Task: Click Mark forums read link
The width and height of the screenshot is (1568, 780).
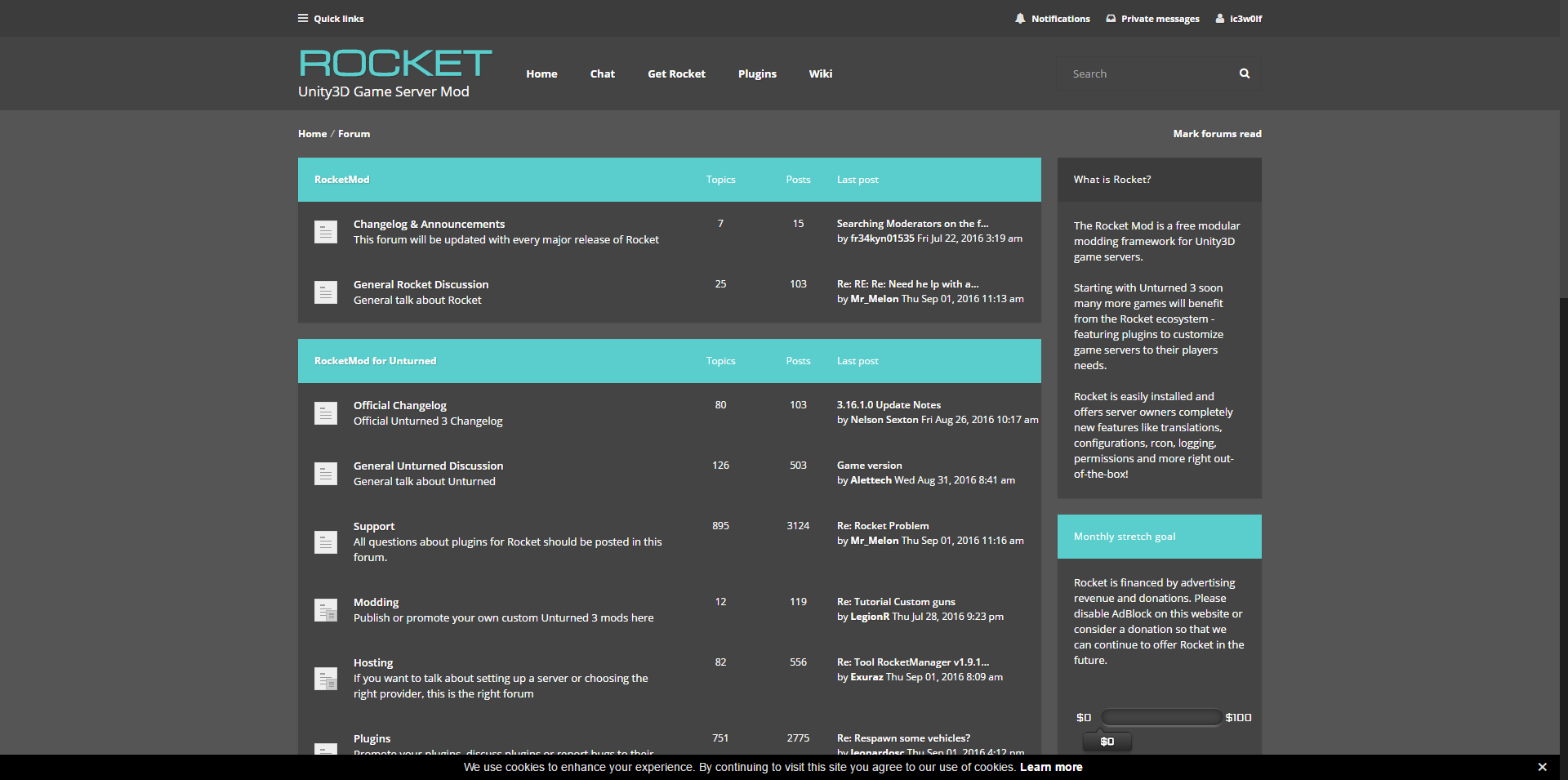Action: pyautogui.click(x=1217, y=134)
